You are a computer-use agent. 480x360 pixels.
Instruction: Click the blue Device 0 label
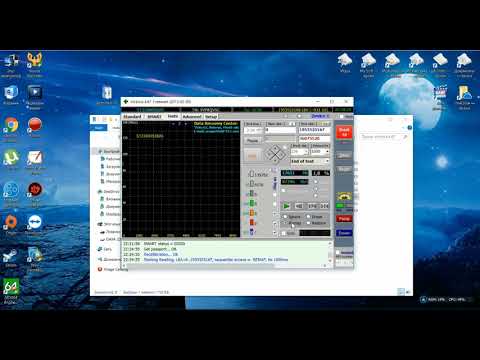pos(320,116)
